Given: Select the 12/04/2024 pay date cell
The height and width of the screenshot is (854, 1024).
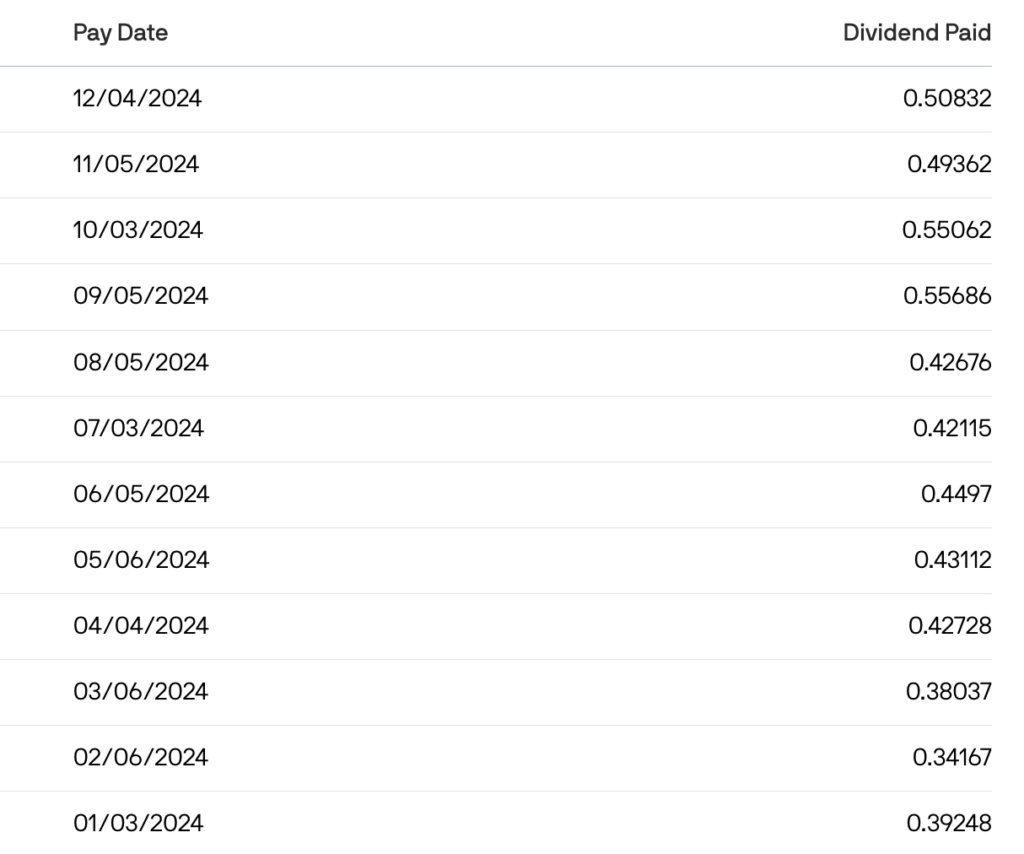Looking at the screenshot, I should 138,99.
